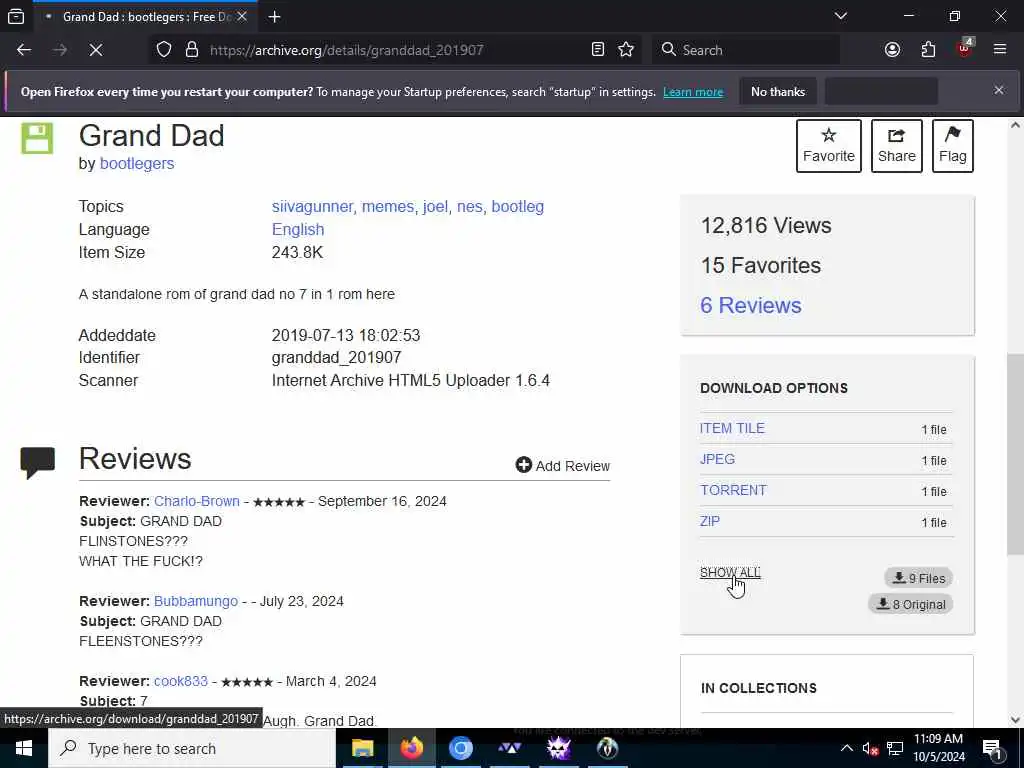Image resolution: width=1024 pixels, height=768 pixels.
Task: Favorite this item with star button
Action: [x=829, y=146]
